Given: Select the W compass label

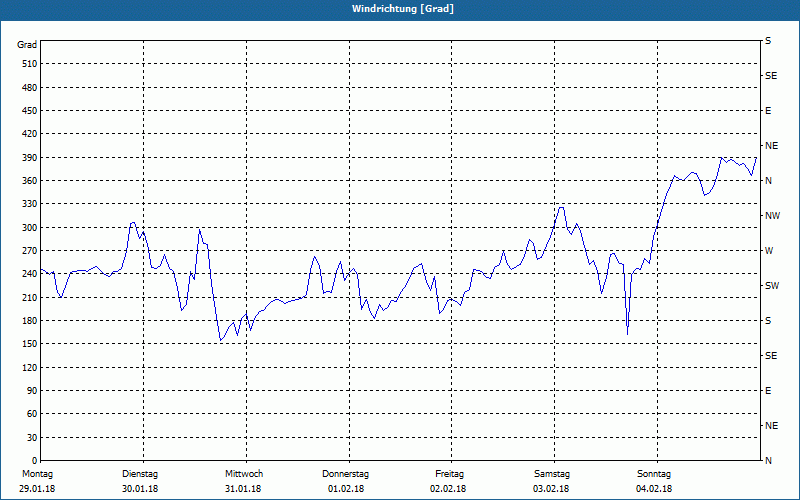Looking at the screenshot, I should [x=769, y=251].
